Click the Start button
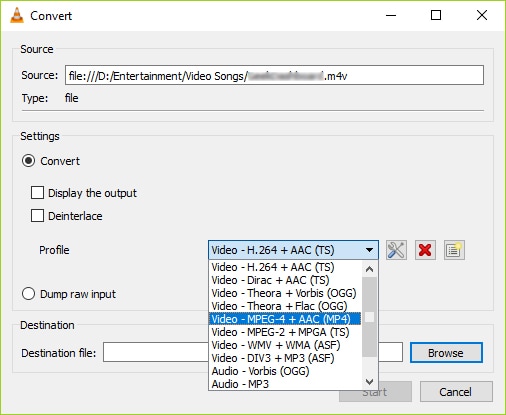Viewport: 506px width, 415px height. point(375,392)
